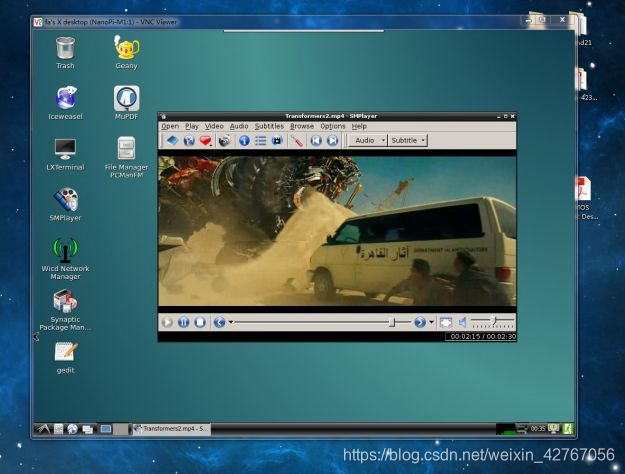
Task: Click the Play button in control bar
Action: (167, 322)
